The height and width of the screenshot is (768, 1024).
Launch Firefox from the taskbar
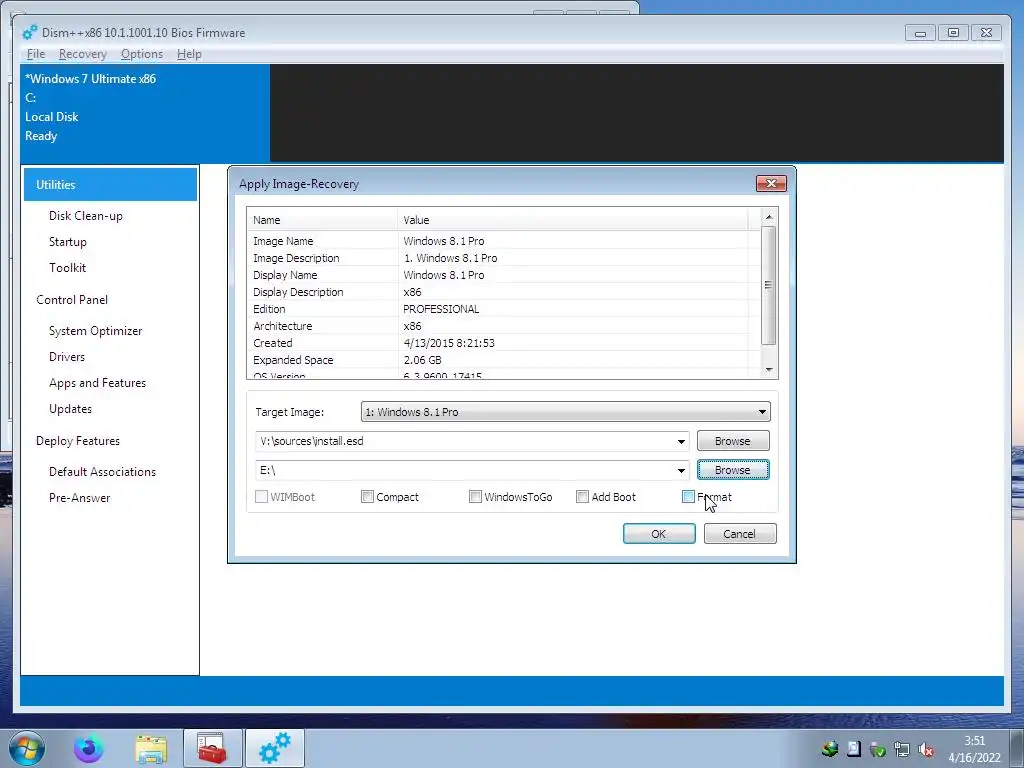point(89,748)
